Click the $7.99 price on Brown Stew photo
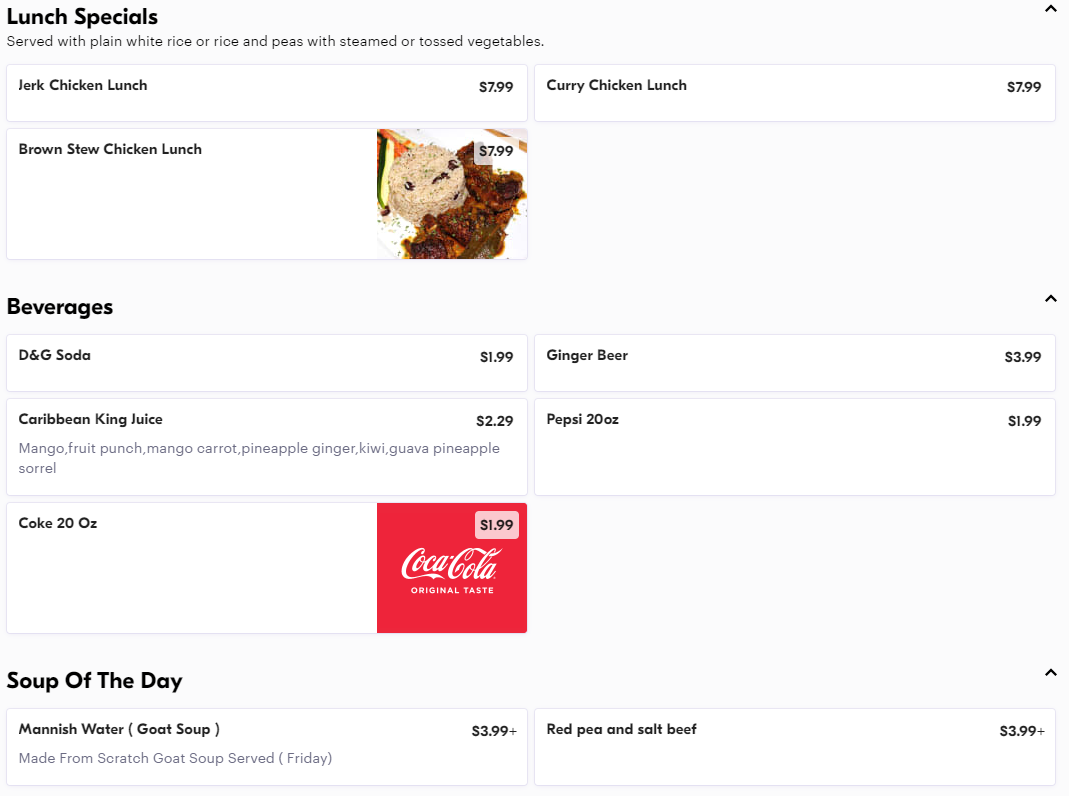 [496, 151]
